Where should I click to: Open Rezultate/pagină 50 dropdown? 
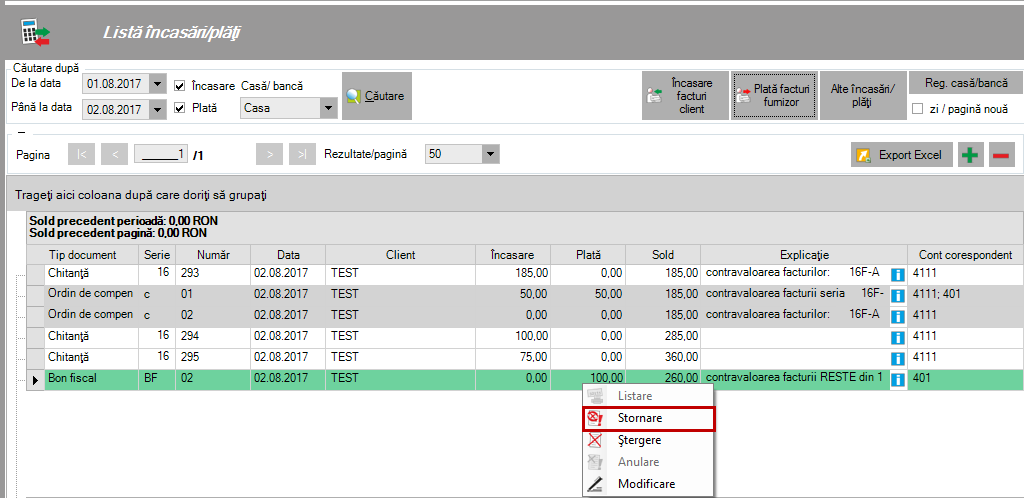point(490,155)
